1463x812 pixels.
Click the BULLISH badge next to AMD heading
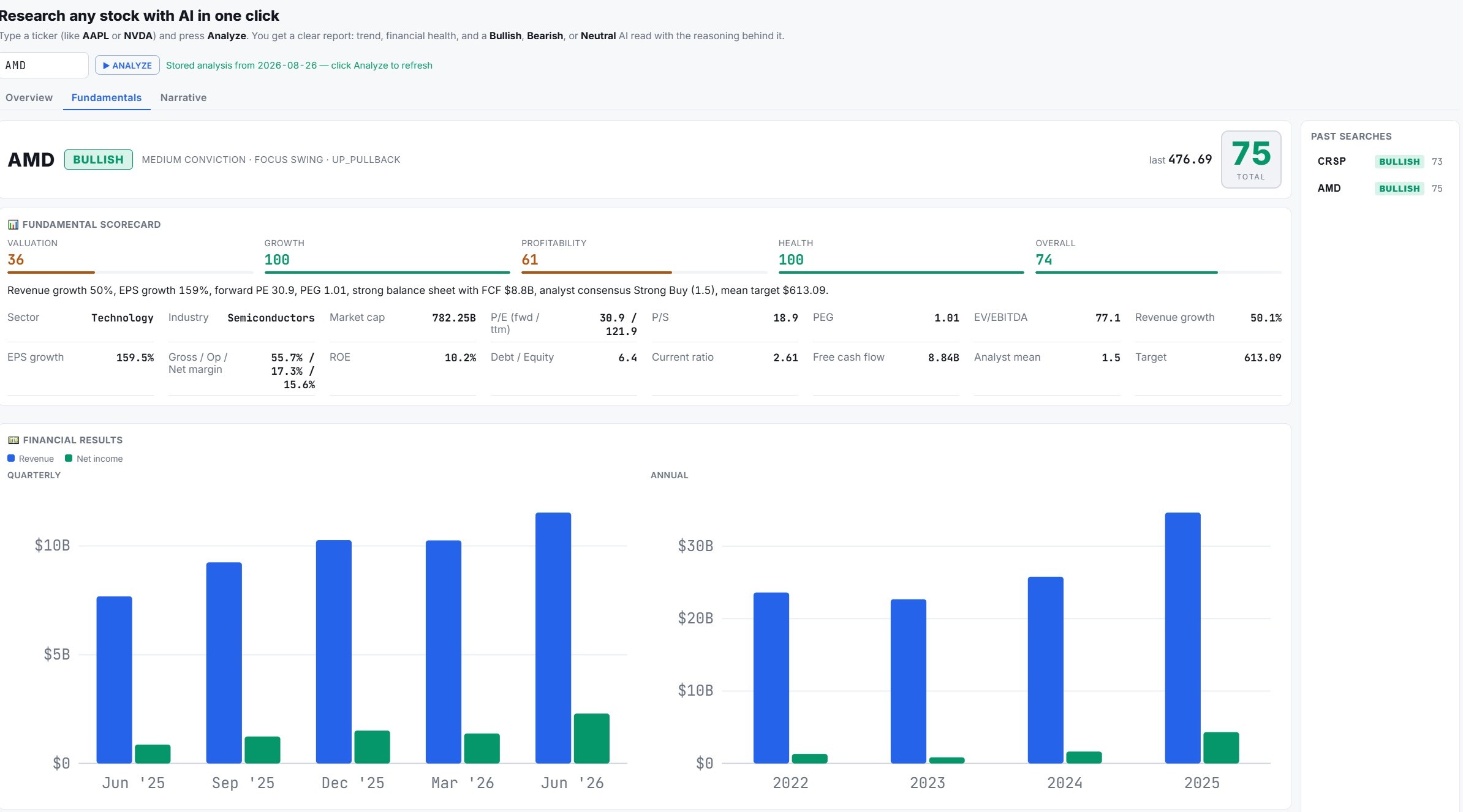(99, 160)
